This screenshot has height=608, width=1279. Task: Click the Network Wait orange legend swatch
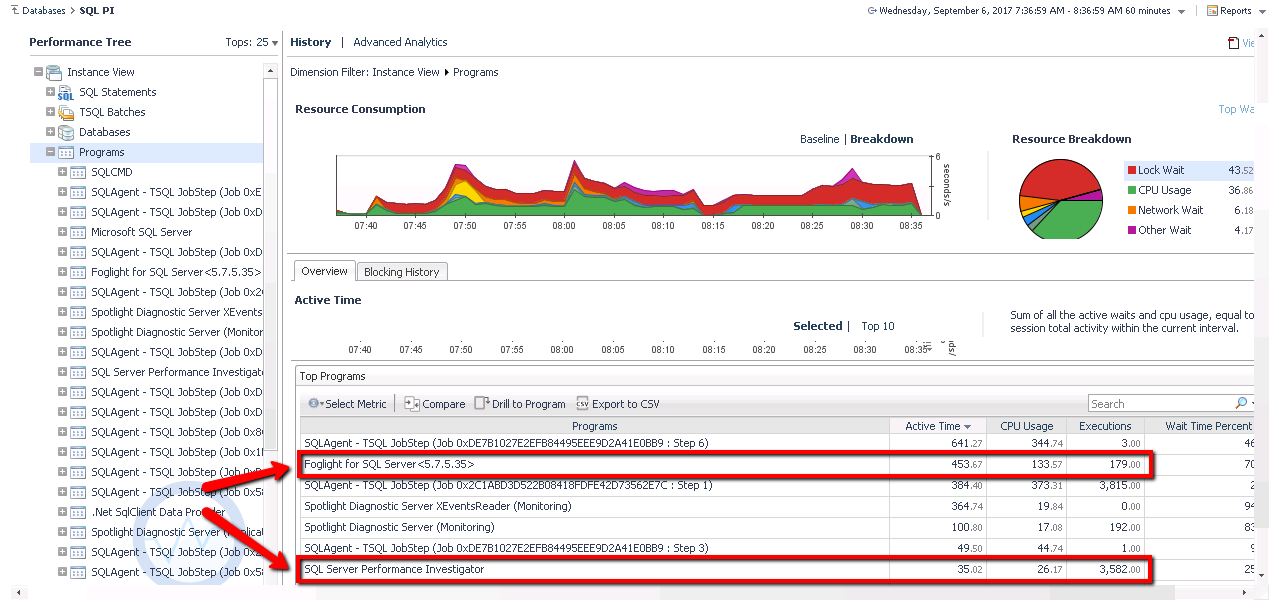(x=1132, y=210)
